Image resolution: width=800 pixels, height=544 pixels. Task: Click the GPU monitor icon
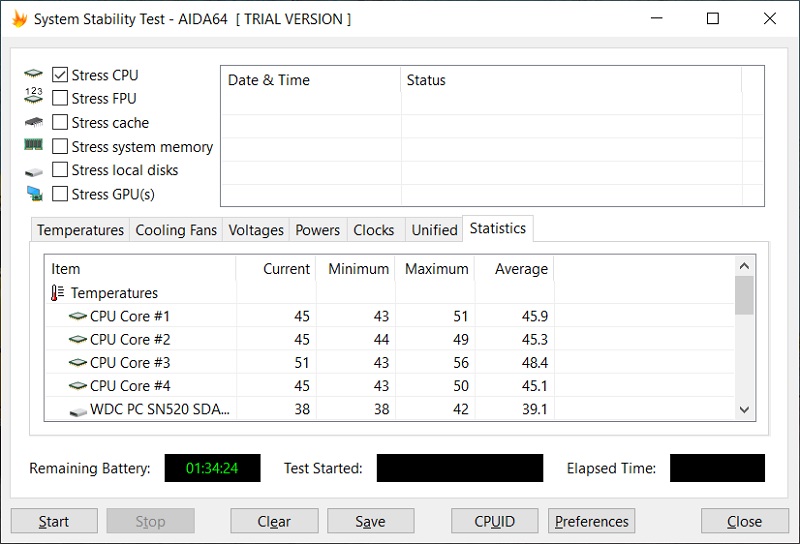coord(35,193)
